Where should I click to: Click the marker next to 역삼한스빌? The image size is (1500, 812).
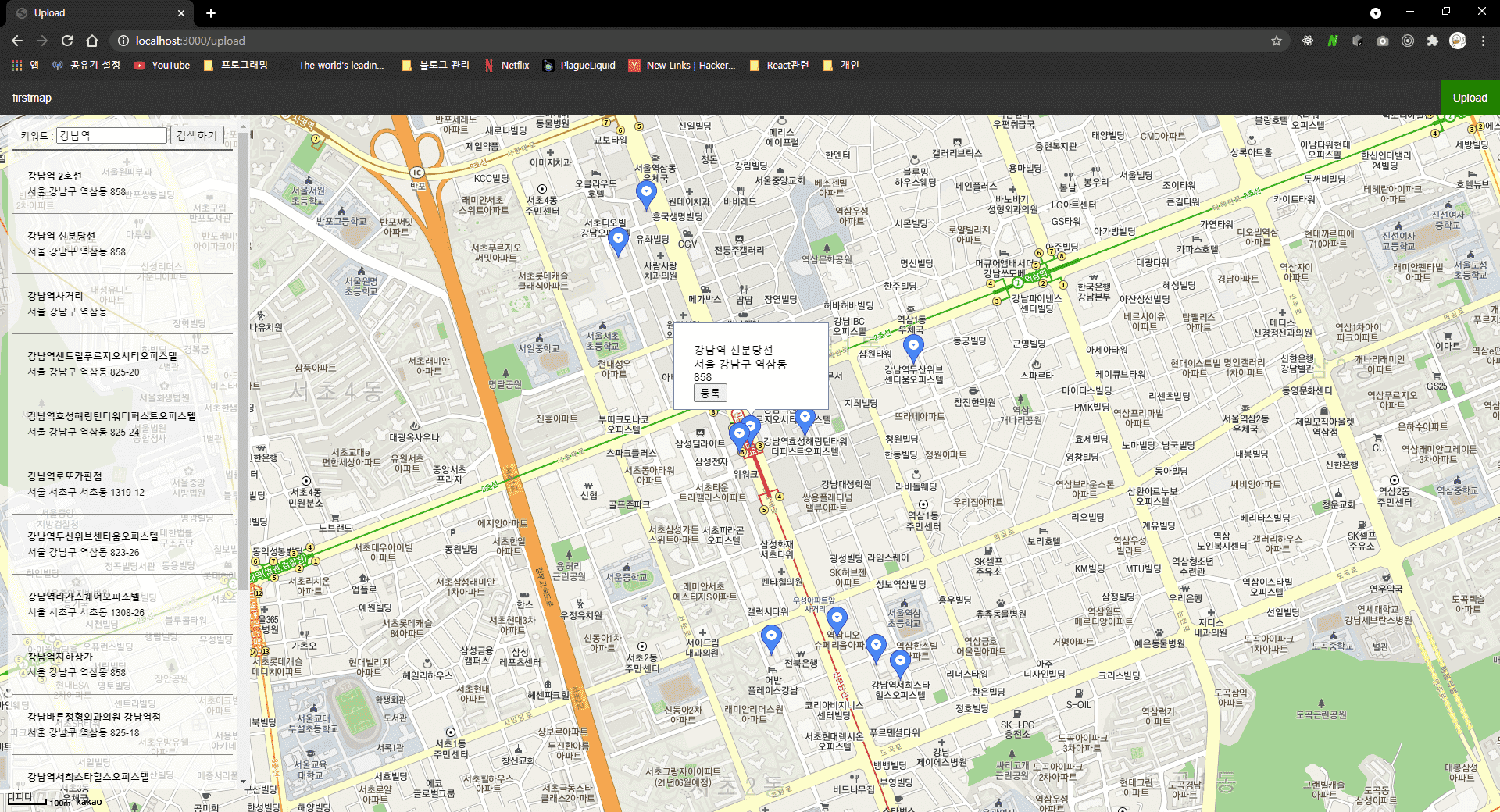coord(876,649)
